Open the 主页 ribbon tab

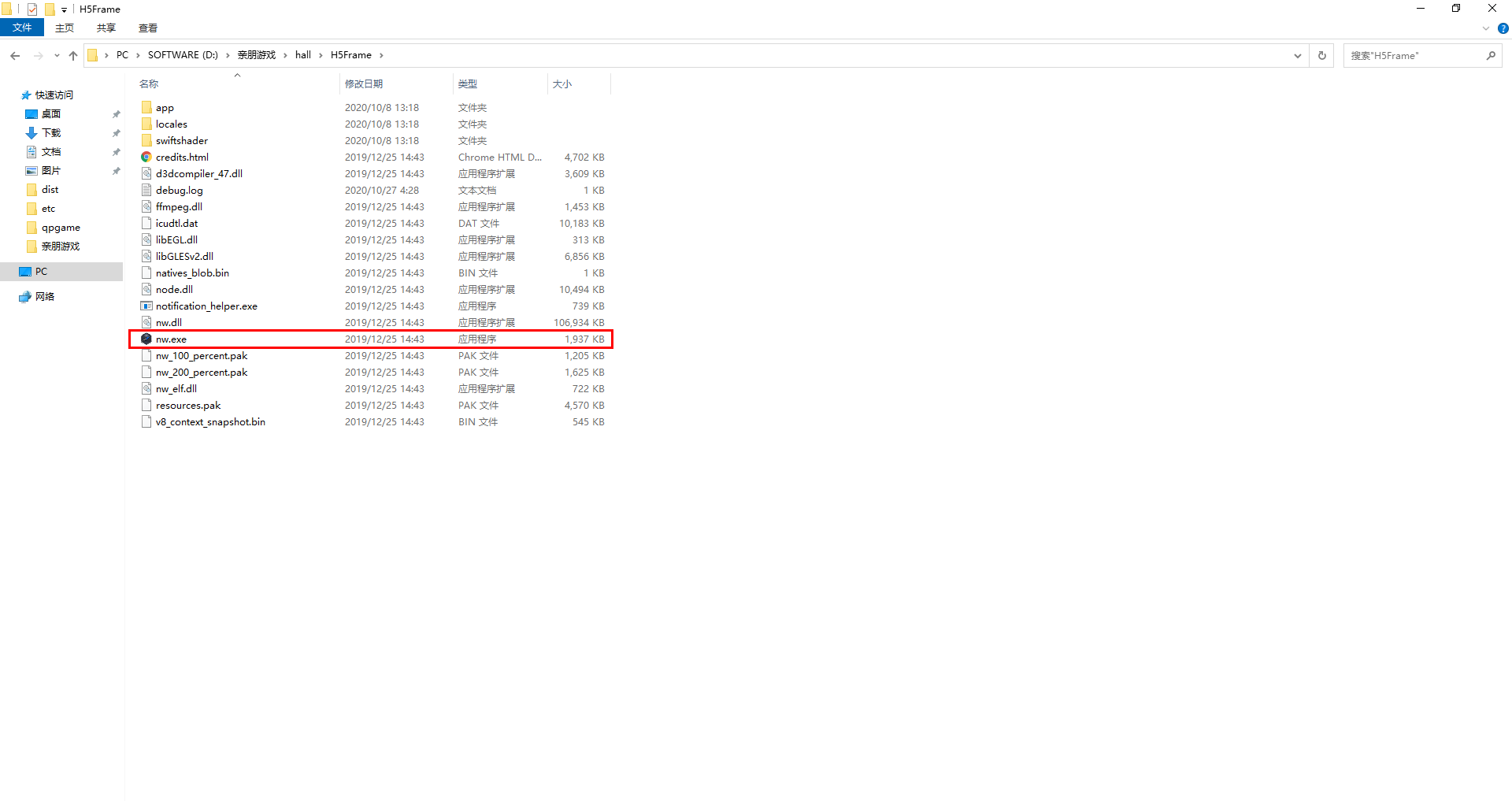(65, 28)
